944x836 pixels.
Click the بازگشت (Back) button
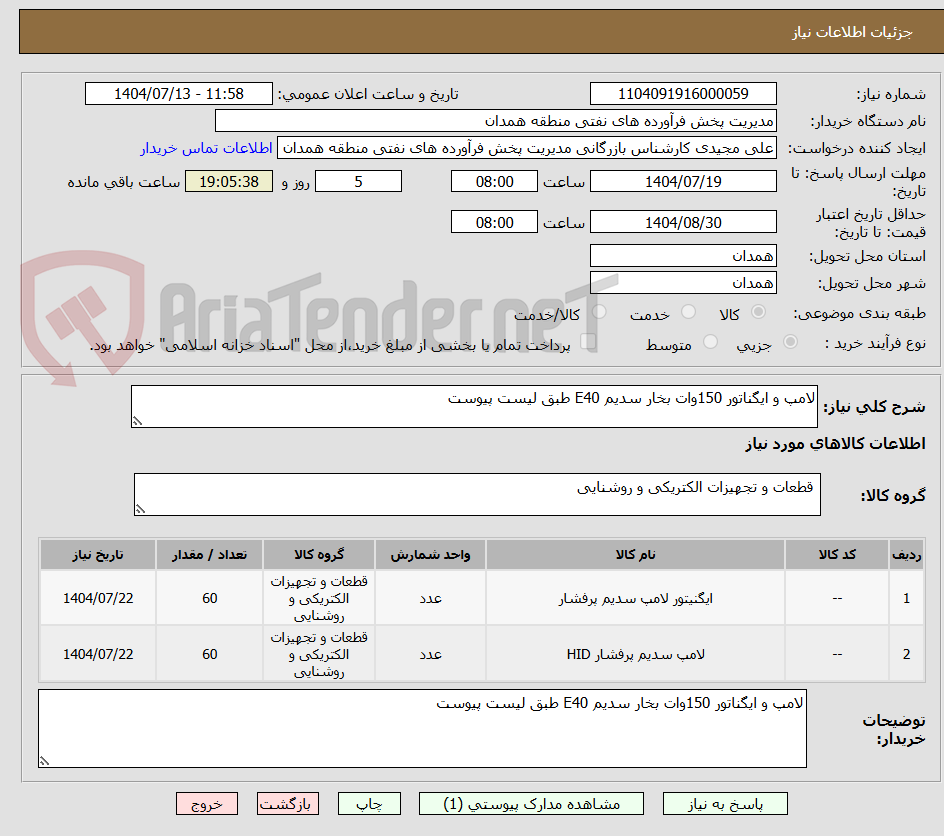(288, 803)
